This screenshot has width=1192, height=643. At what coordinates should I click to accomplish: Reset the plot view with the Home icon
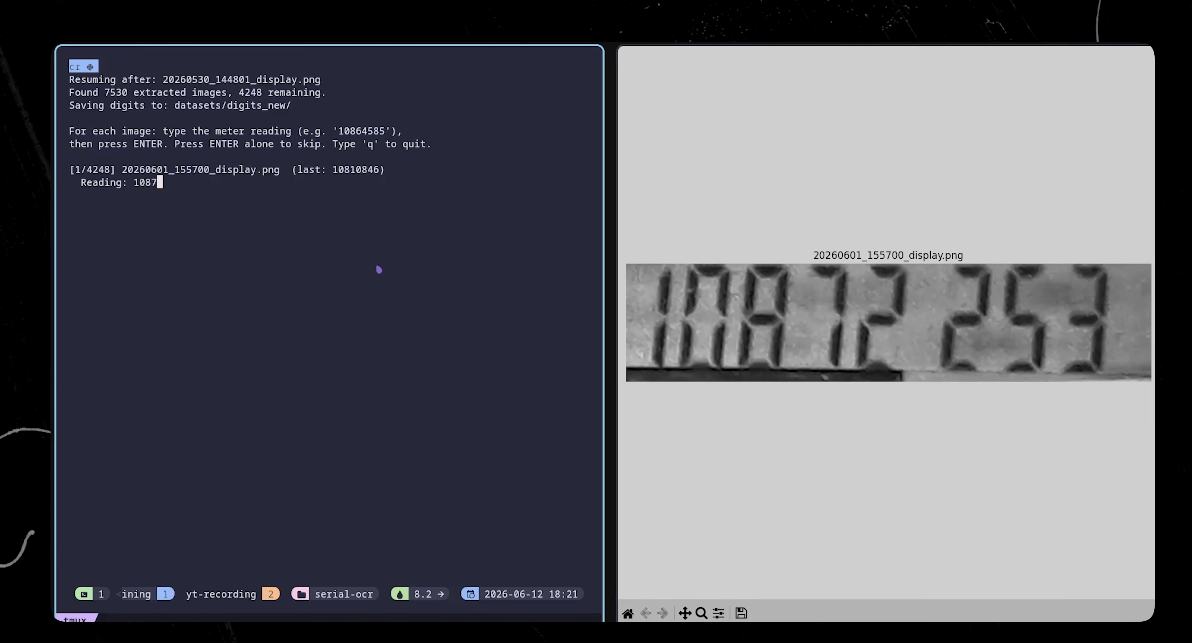[x=627, y=613]
